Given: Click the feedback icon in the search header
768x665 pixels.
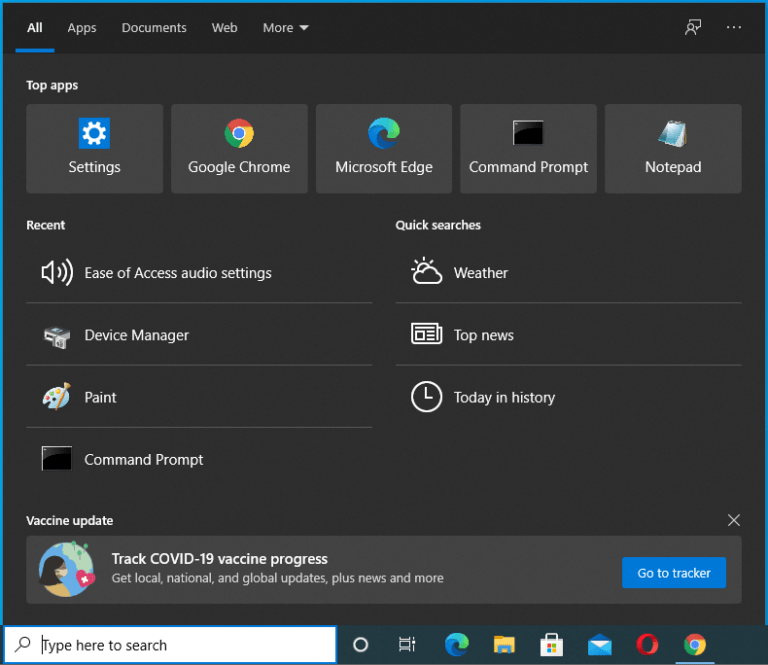Looking at the screenshot, I should click(693, 28).
